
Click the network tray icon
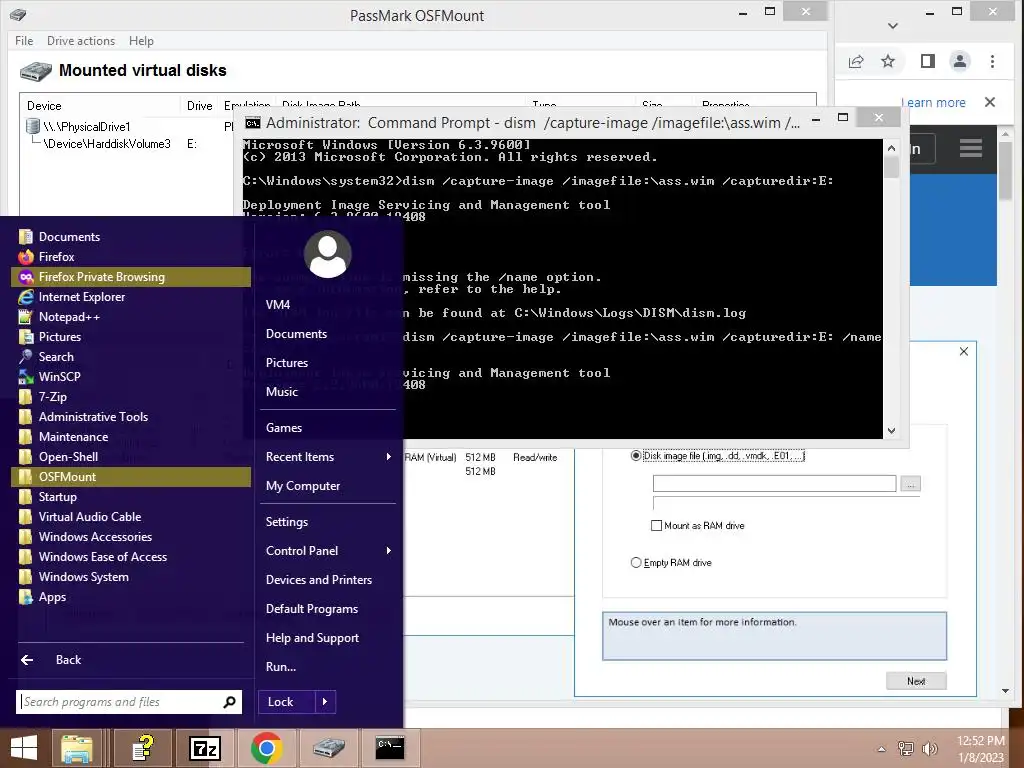(x=905, y=748)
